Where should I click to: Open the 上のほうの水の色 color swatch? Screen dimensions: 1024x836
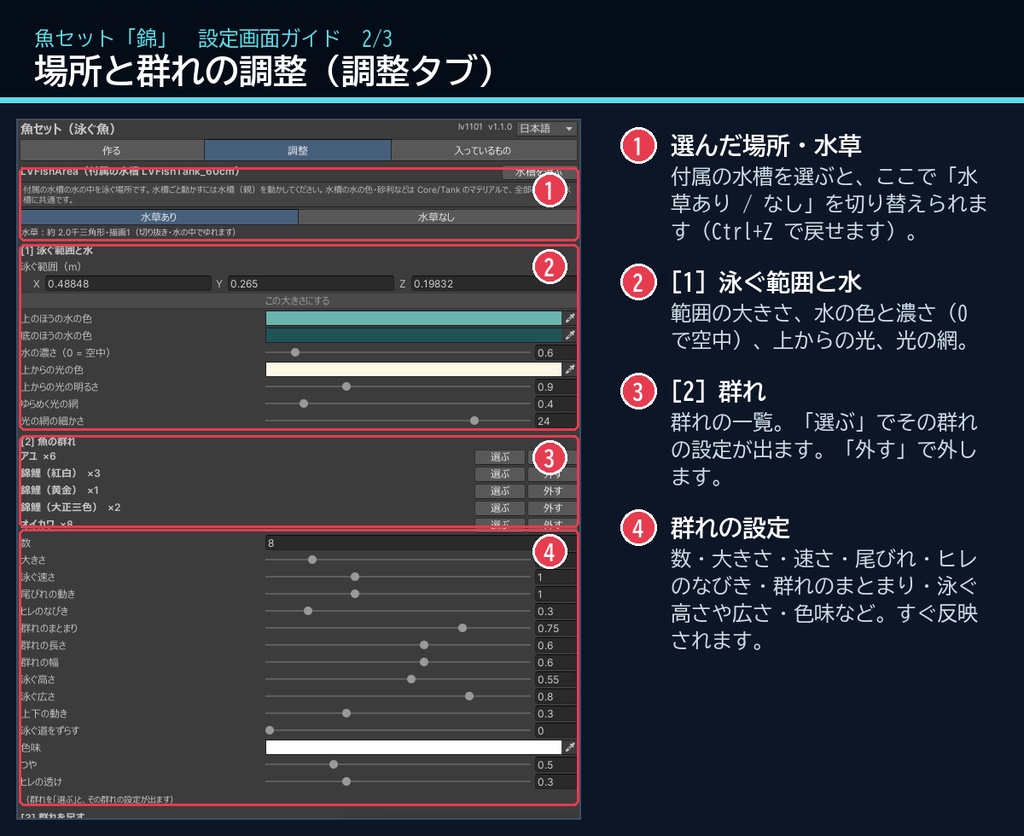coord(413,318)
